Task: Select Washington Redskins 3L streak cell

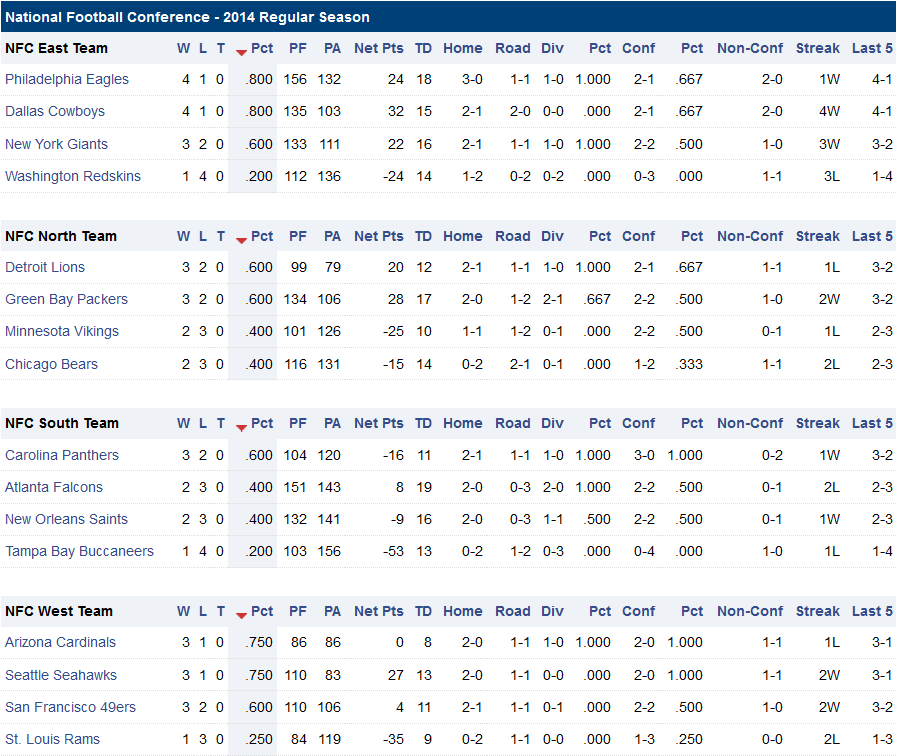Action: (832, 176)
